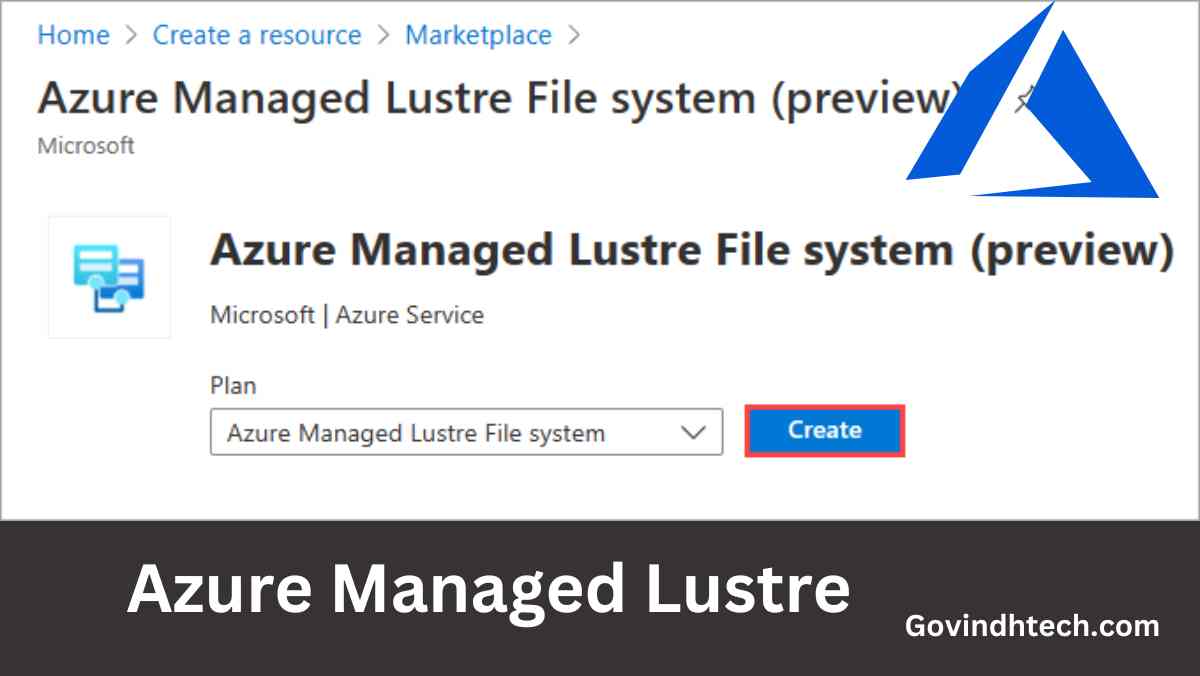
Task: Click the chevron right after Home
Action: [x=131, y=35]
